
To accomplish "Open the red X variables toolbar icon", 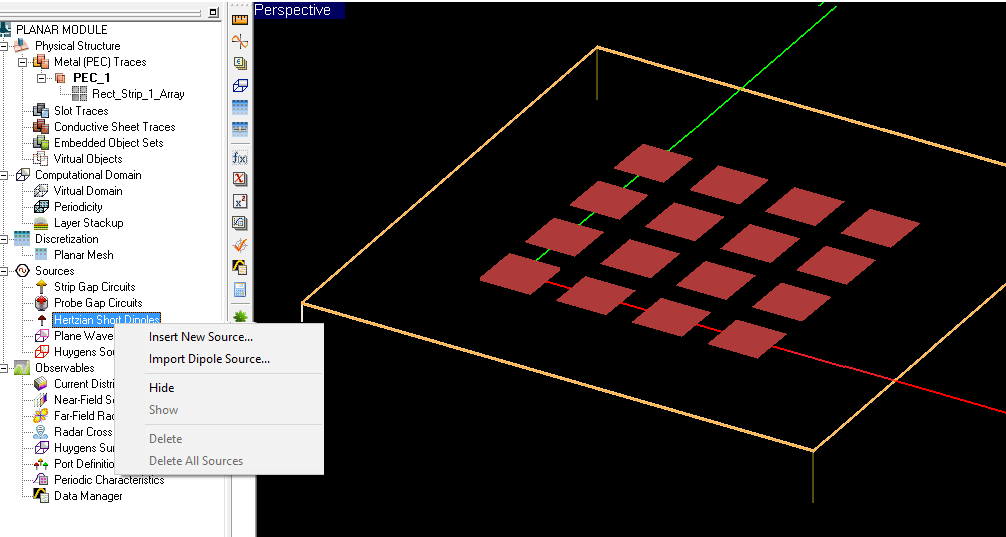I will 240,178.
